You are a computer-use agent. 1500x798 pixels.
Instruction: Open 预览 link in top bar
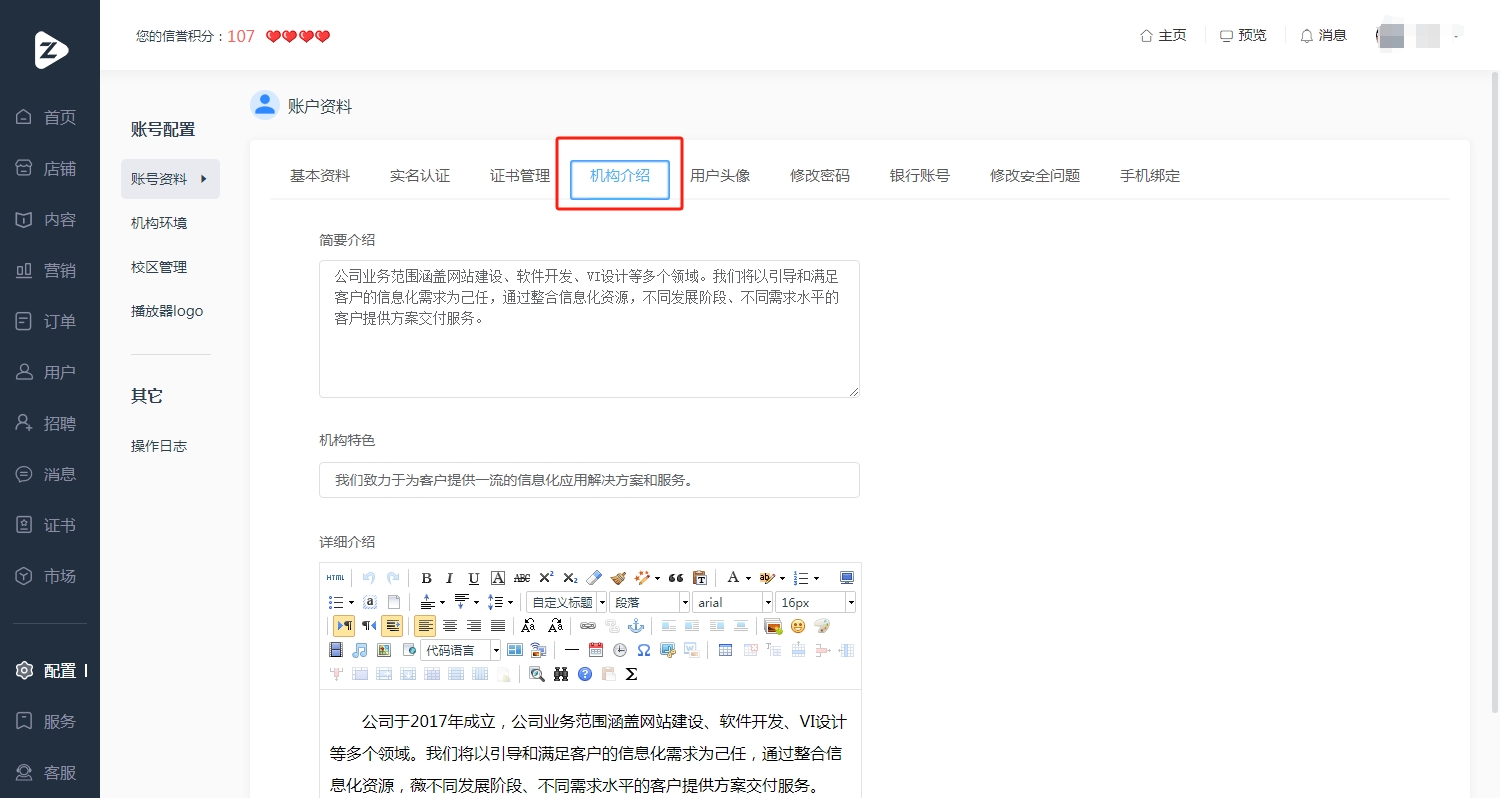(1243, 35)
